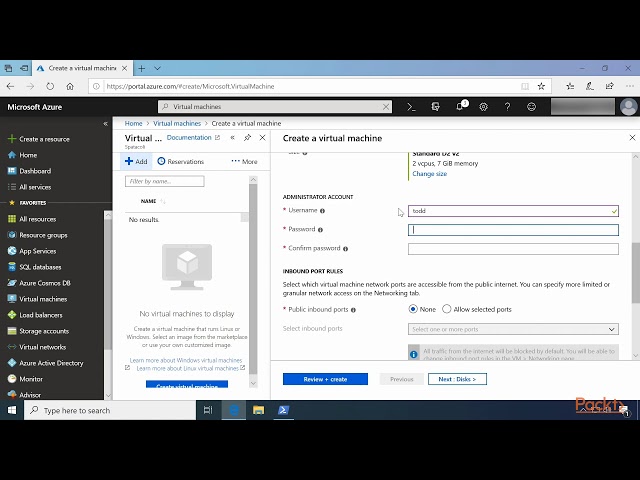The width and height of the screenshot is (640, 480).
Task: Pin the Virtual machines blade
Action: point(247,138)
